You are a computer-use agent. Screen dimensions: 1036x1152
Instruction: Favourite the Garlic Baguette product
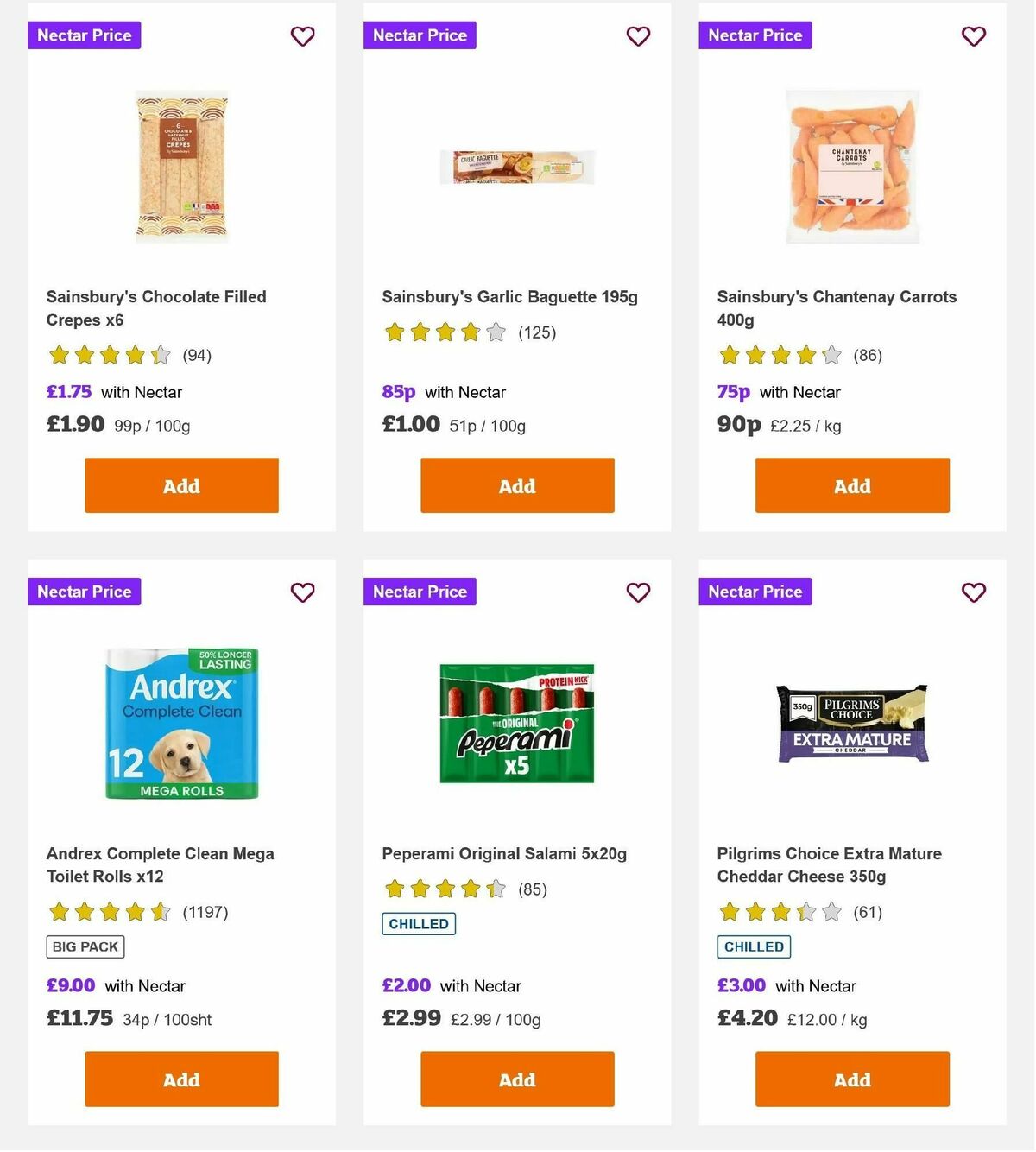(x=638, y=36)
